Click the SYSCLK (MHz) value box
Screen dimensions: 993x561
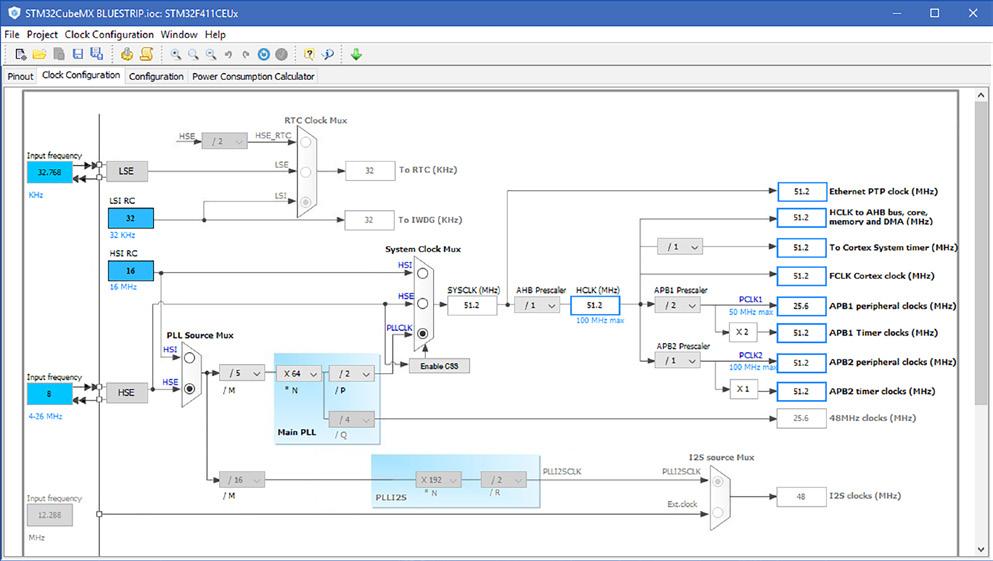click(x=472, y=305)
